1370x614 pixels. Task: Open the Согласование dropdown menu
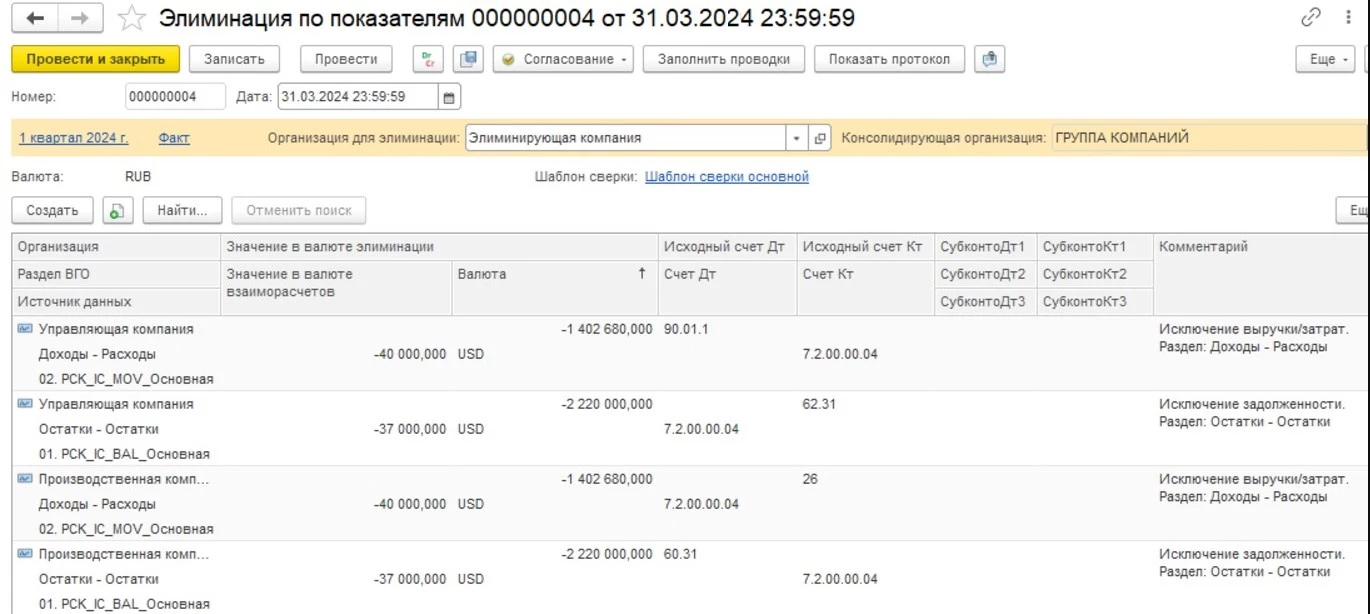(564, 59)
